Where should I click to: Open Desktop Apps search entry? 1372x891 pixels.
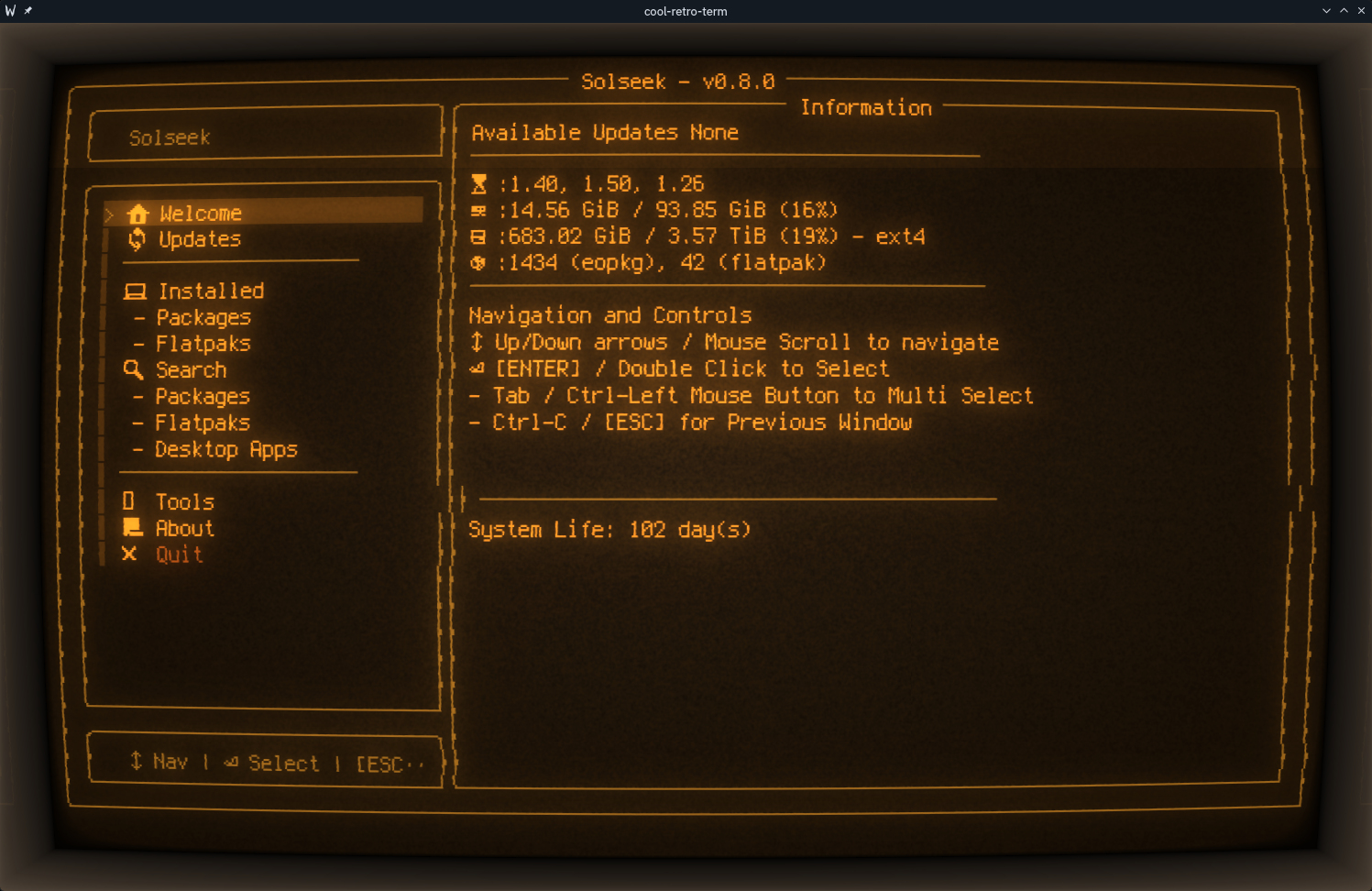pos(225,449)
